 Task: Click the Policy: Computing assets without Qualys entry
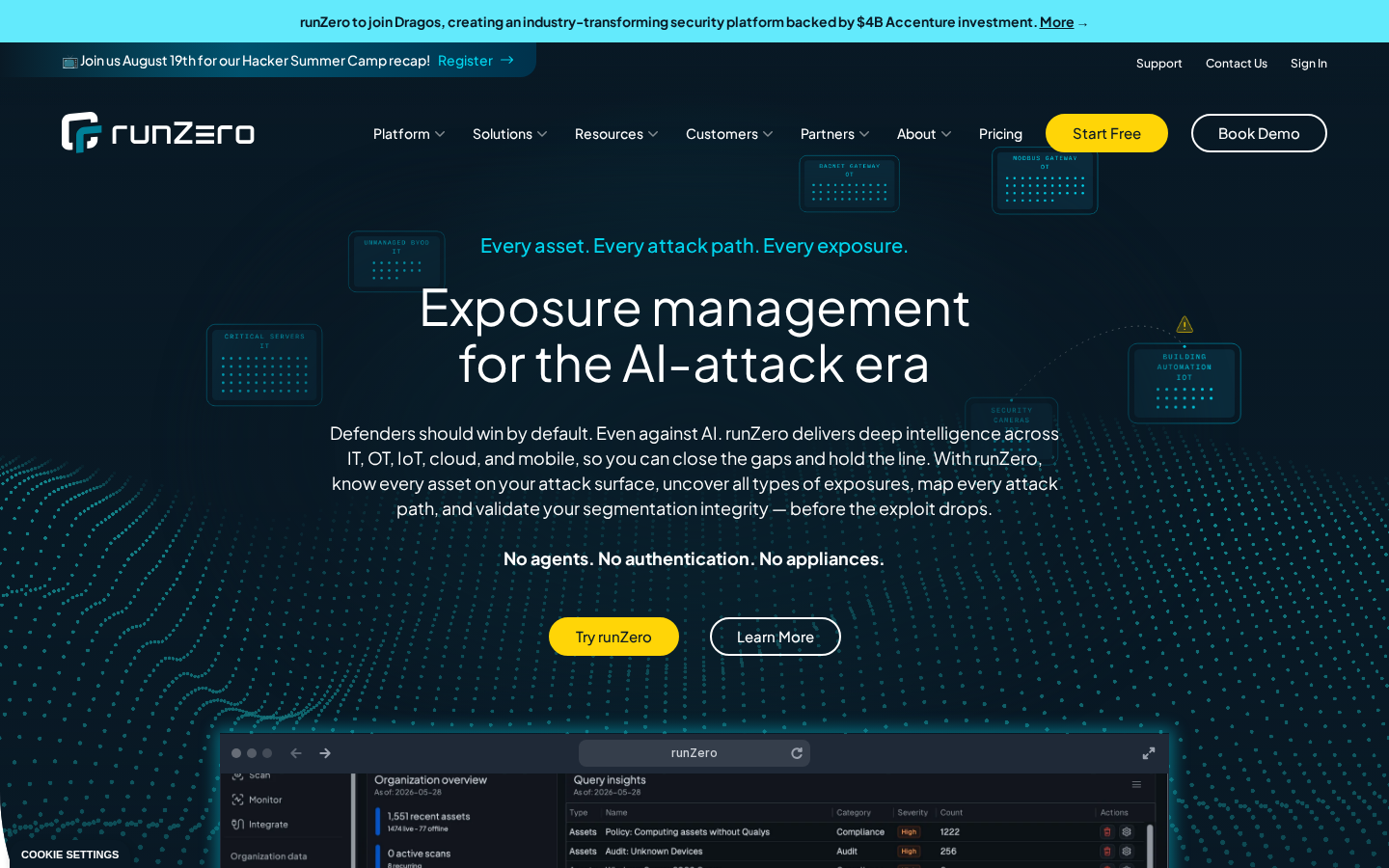(687, 831)
